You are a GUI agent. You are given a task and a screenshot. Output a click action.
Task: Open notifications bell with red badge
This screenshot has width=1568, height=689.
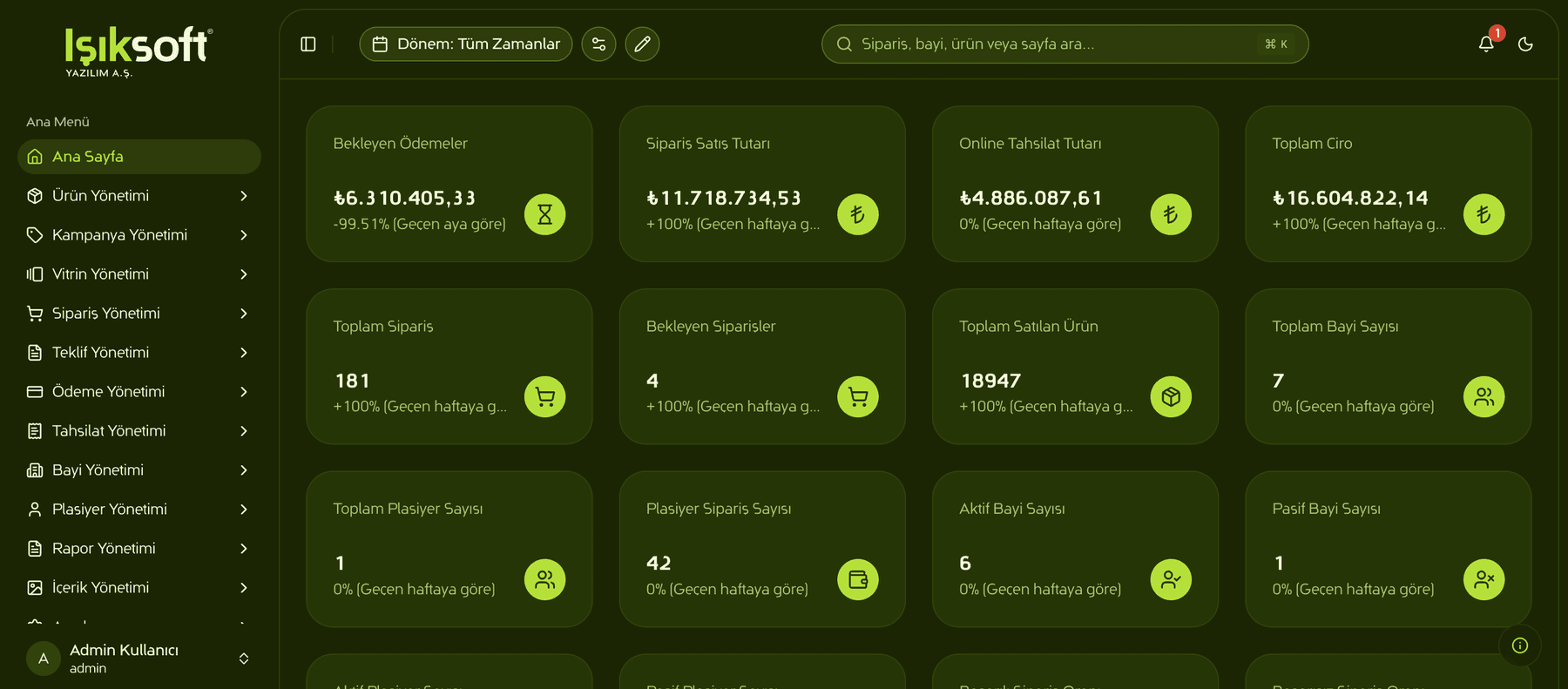[1486, 44]
